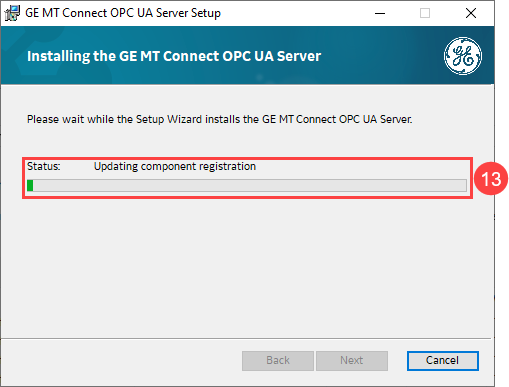The height and width of the screenshot is (387, 509).
Task: Minimize the Setup window
Action: 380,13
